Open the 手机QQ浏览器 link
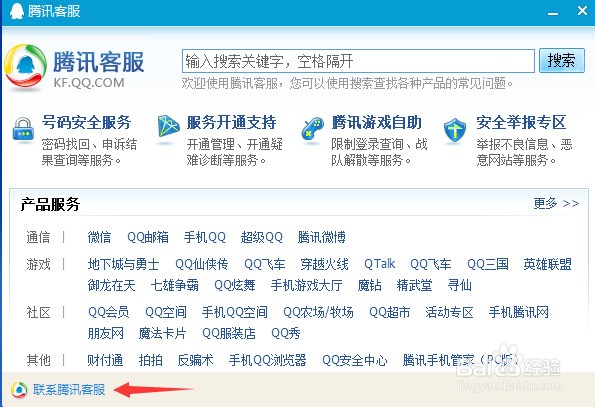 268,360
